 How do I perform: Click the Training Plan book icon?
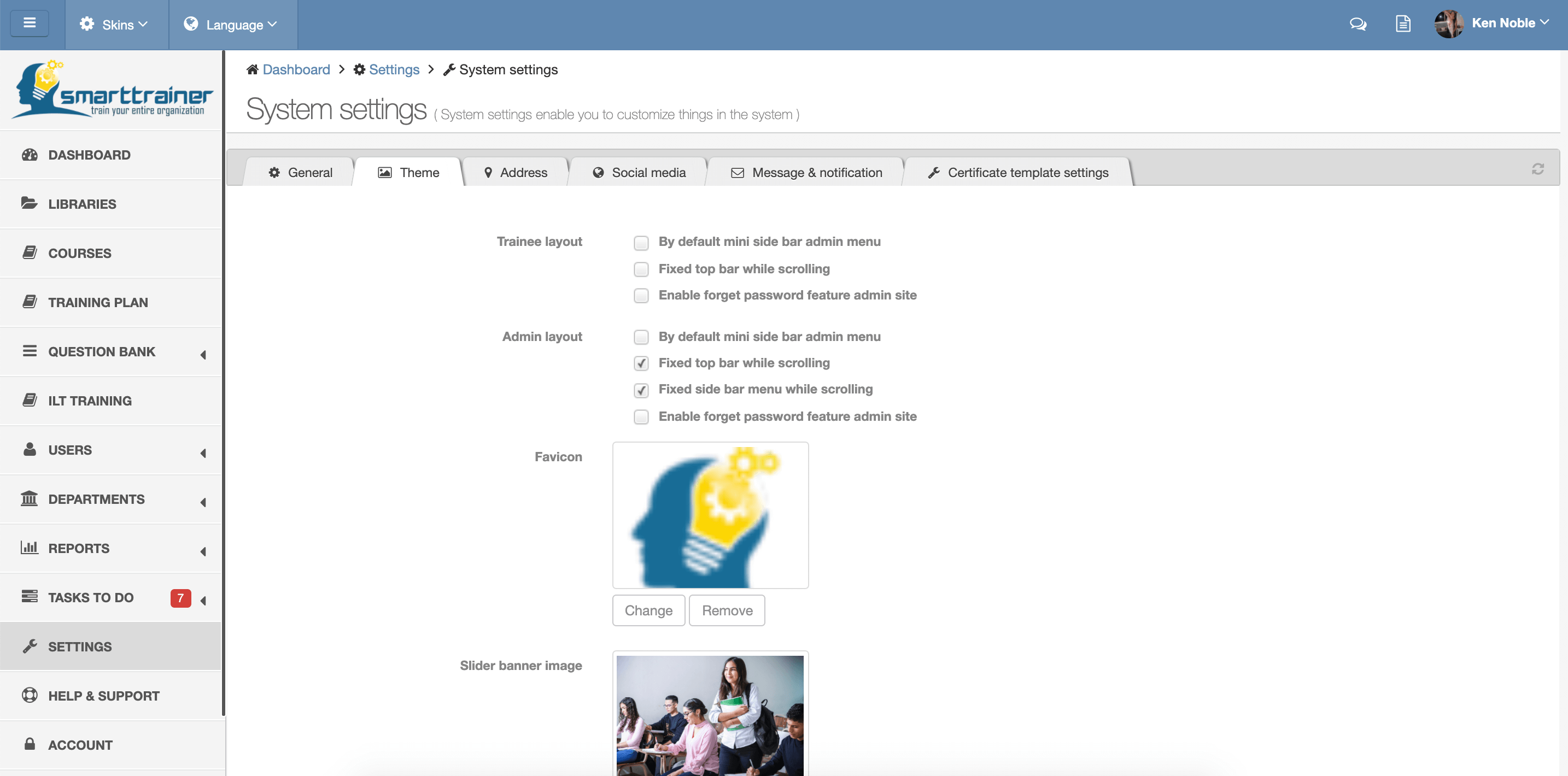click(x=29, y=302)
